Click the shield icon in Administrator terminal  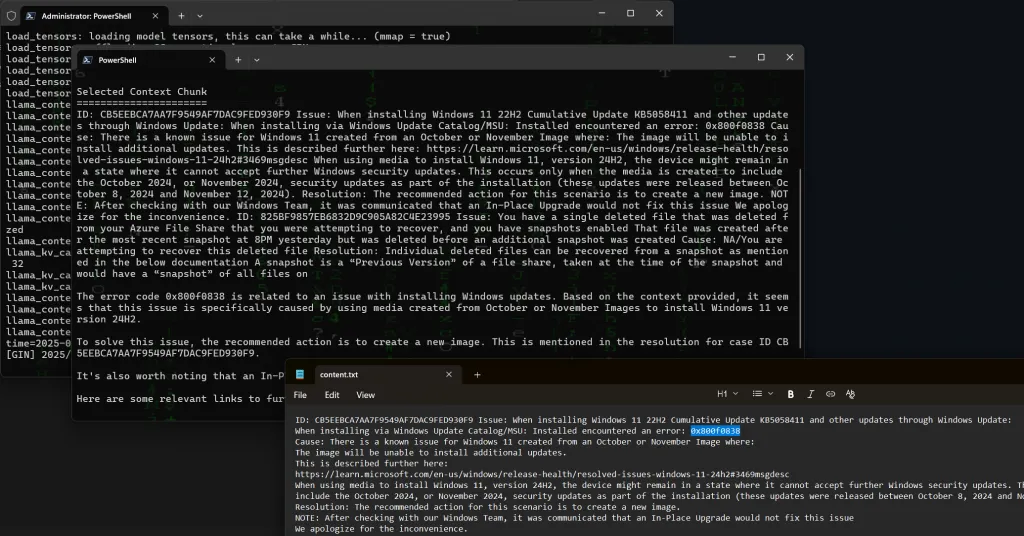[11, 15]
